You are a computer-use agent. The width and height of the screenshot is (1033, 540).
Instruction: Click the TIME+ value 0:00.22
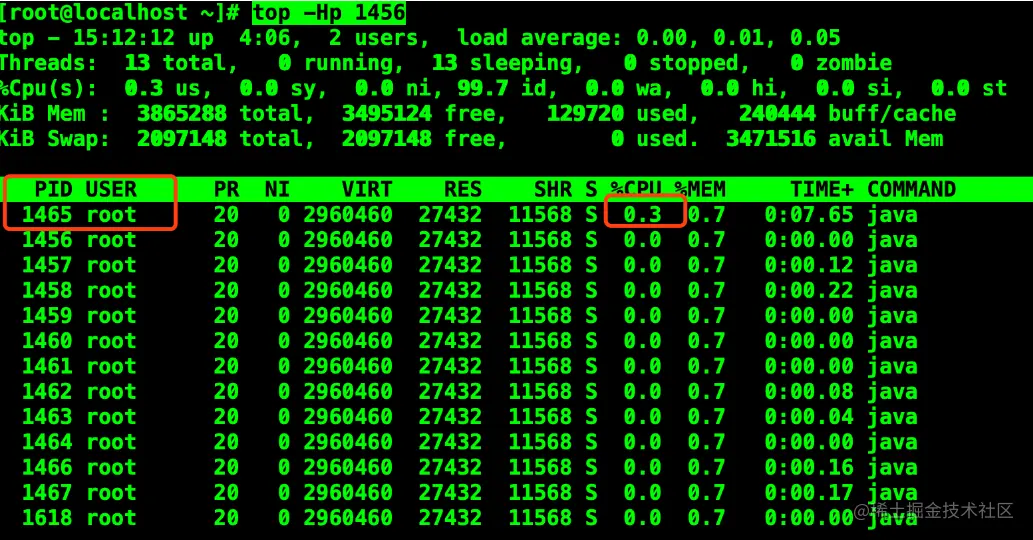tap(809, 290)
